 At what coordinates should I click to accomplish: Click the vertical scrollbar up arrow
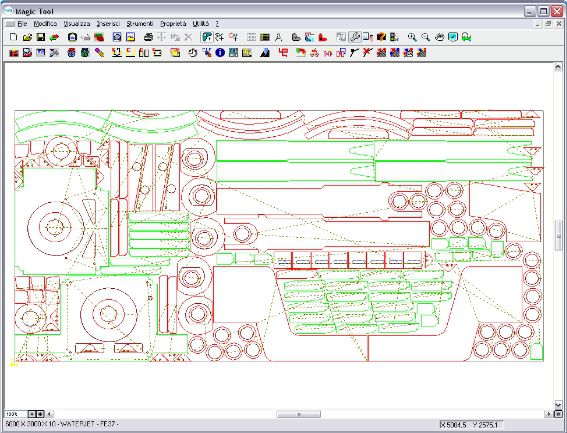[558, 67]
